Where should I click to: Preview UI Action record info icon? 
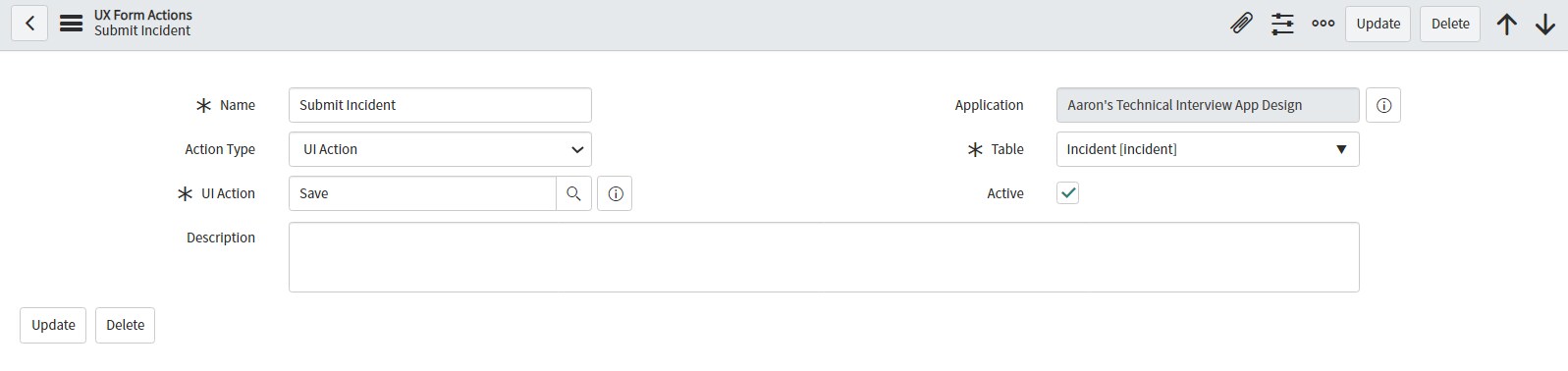pos(615,193)
